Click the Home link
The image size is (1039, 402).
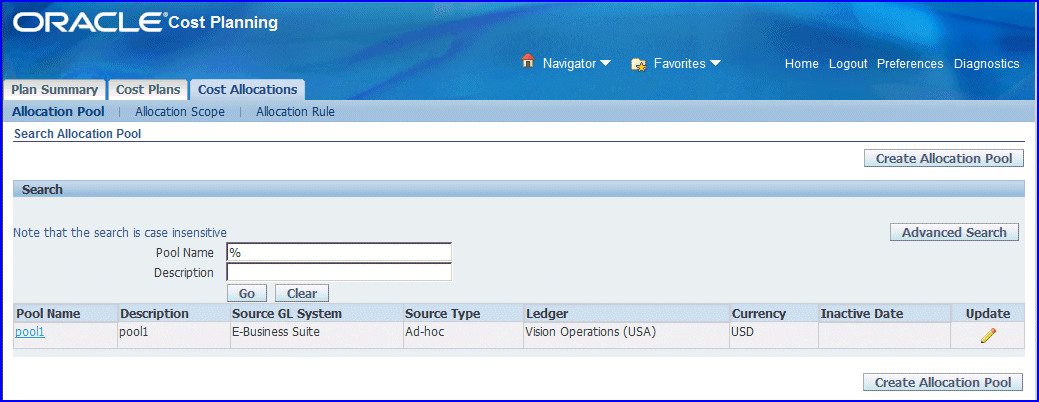coord(802,64)
